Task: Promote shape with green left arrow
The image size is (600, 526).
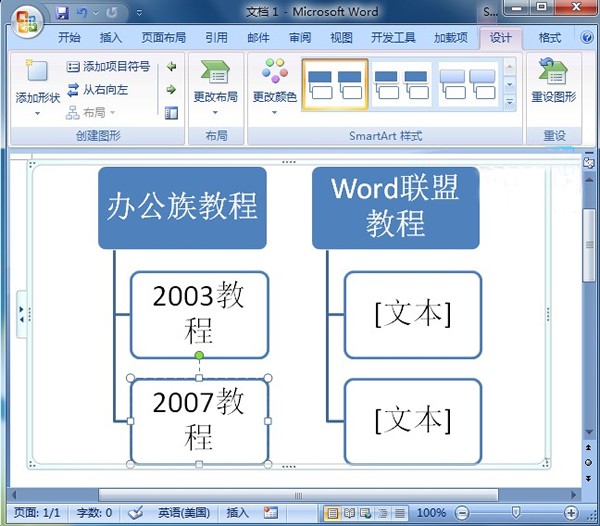Action: coord(171,67)
